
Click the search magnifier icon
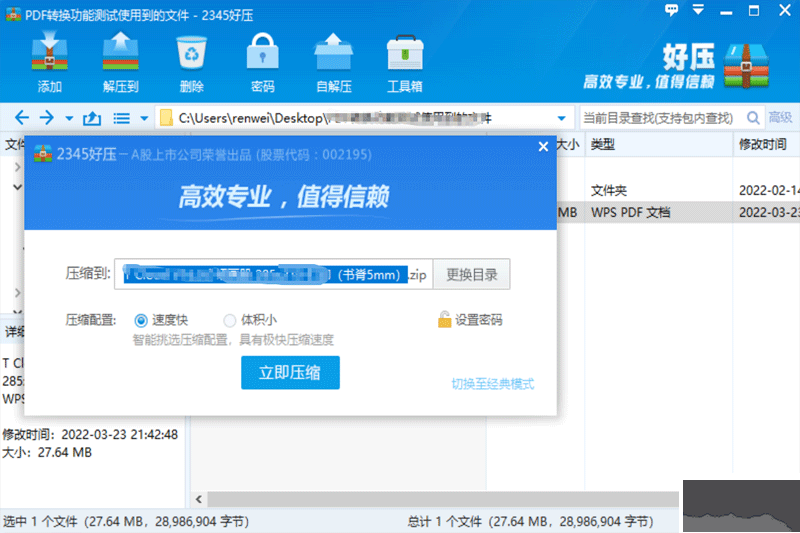753,118
